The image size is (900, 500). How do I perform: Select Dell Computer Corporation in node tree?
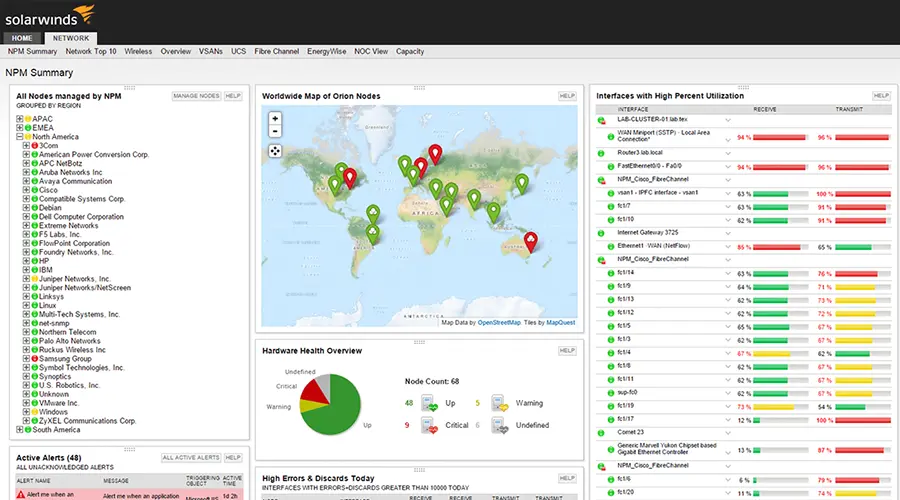[x=81, y=217]
